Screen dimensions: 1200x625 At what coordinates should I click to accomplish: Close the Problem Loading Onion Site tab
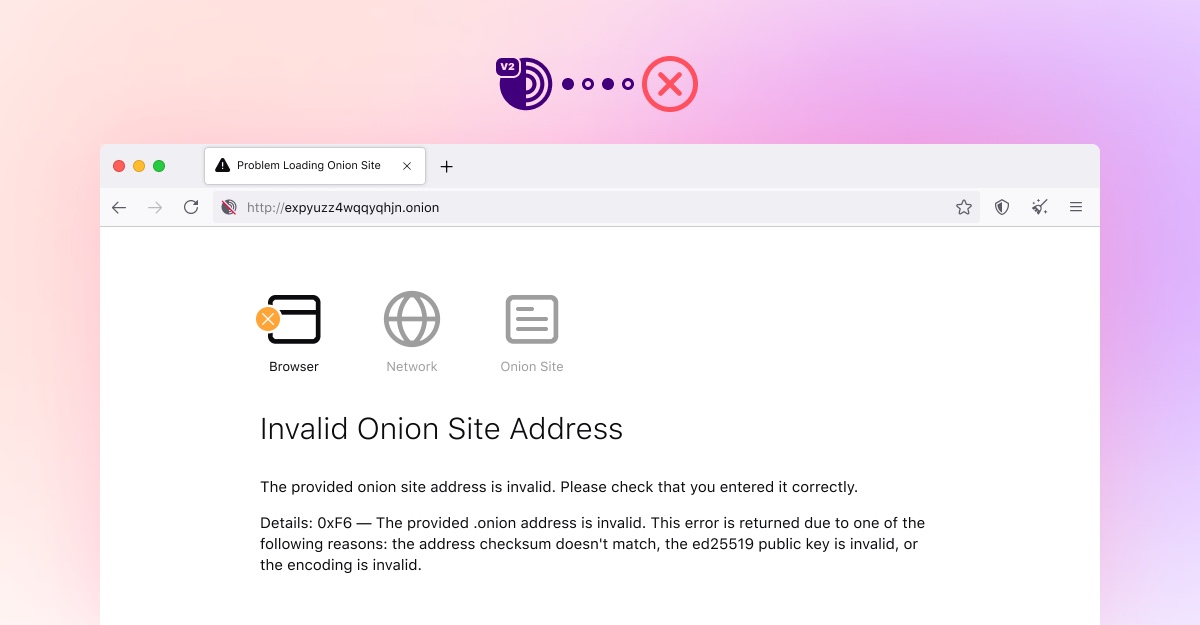(407, 166)
